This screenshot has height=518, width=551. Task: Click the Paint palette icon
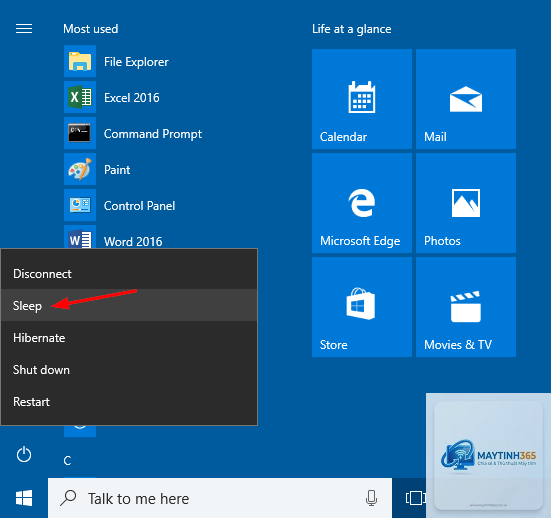pos(80,169)
